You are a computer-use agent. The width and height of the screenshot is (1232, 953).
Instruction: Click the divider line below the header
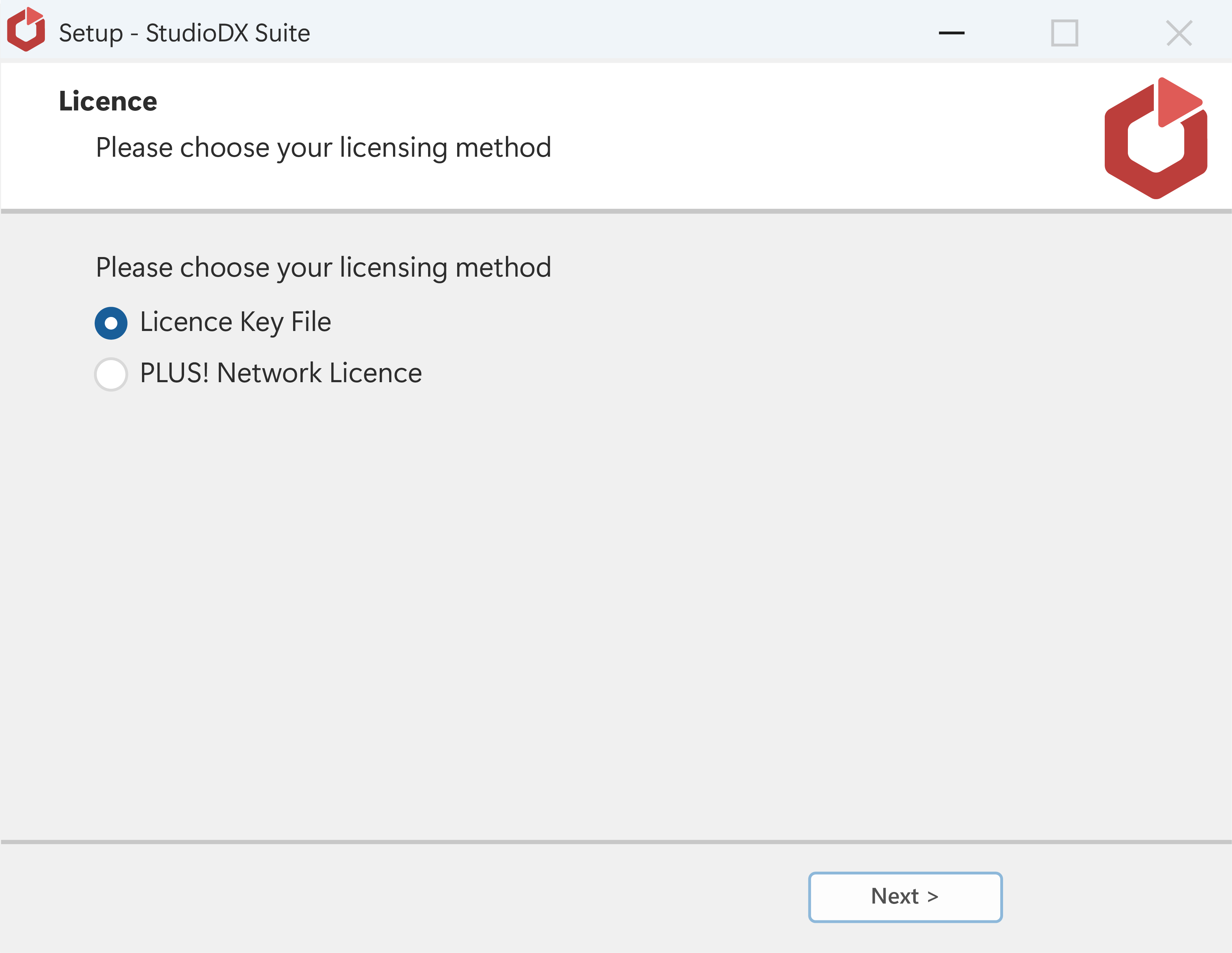coord(616,211)
